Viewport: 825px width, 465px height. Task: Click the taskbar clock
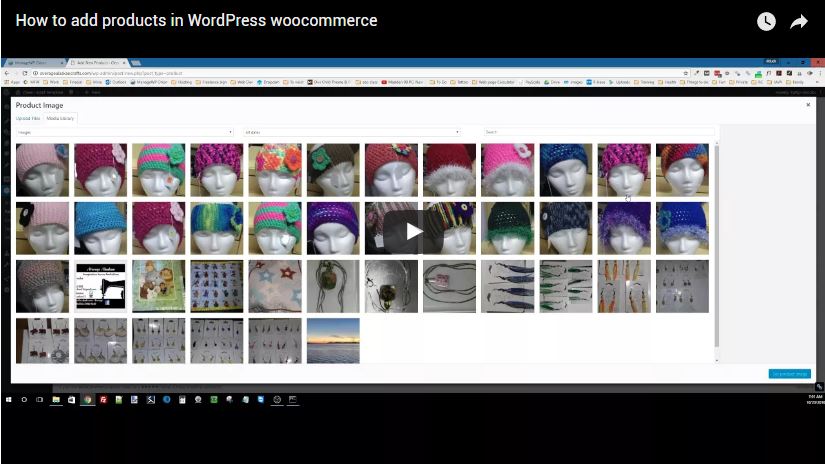pyautogui.click(x=814, y=400)
